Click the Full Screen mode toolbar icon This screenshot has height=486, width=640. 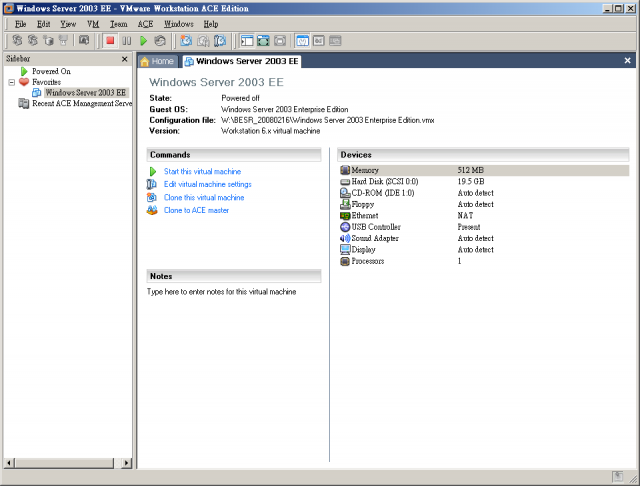[x=263, y=41]
